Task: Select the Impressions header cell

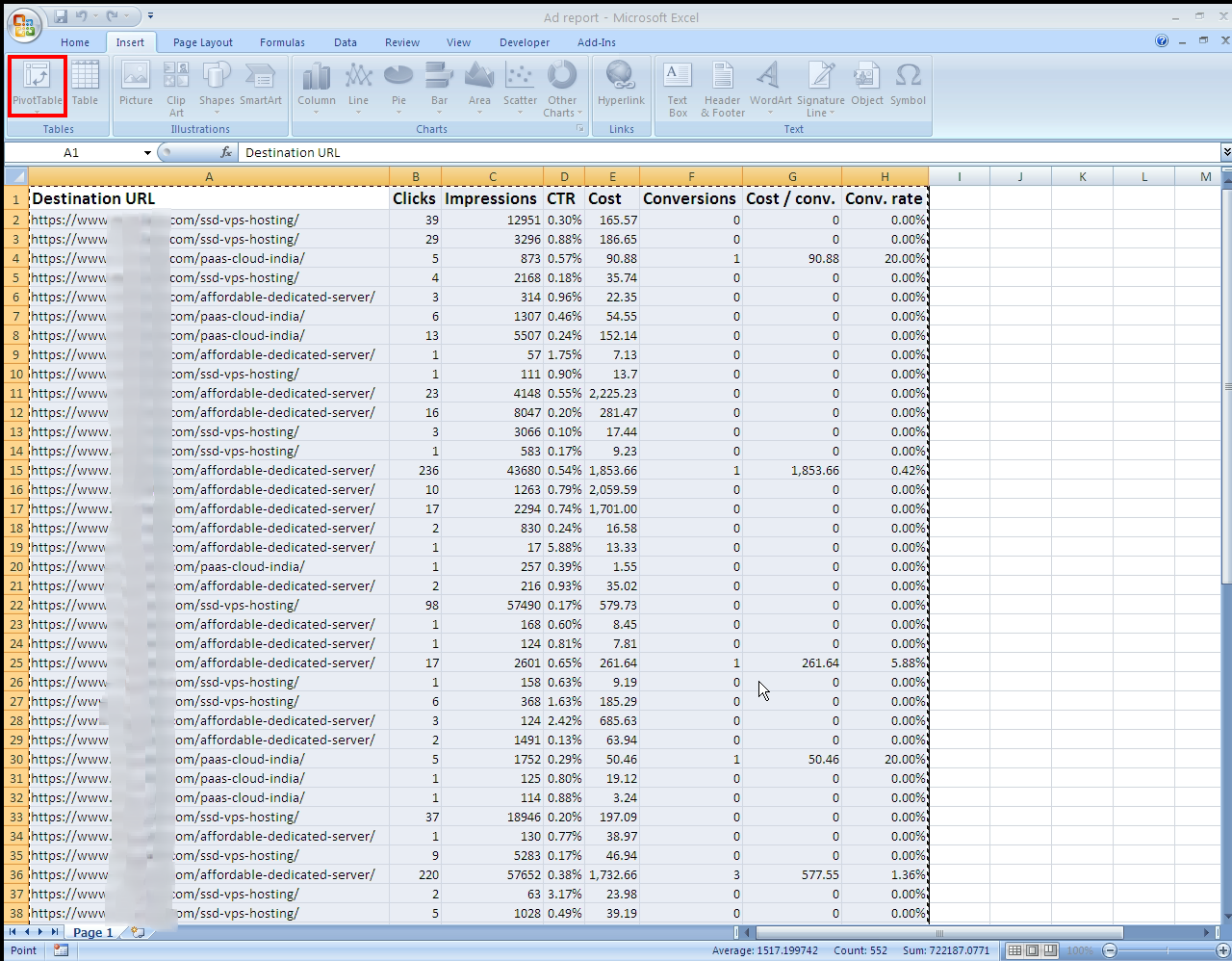Action: [492, 198]
